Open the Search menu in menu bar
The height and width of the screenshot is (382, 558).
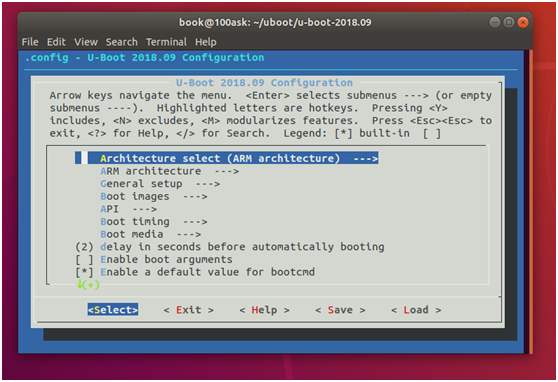[x=121, y=42]
